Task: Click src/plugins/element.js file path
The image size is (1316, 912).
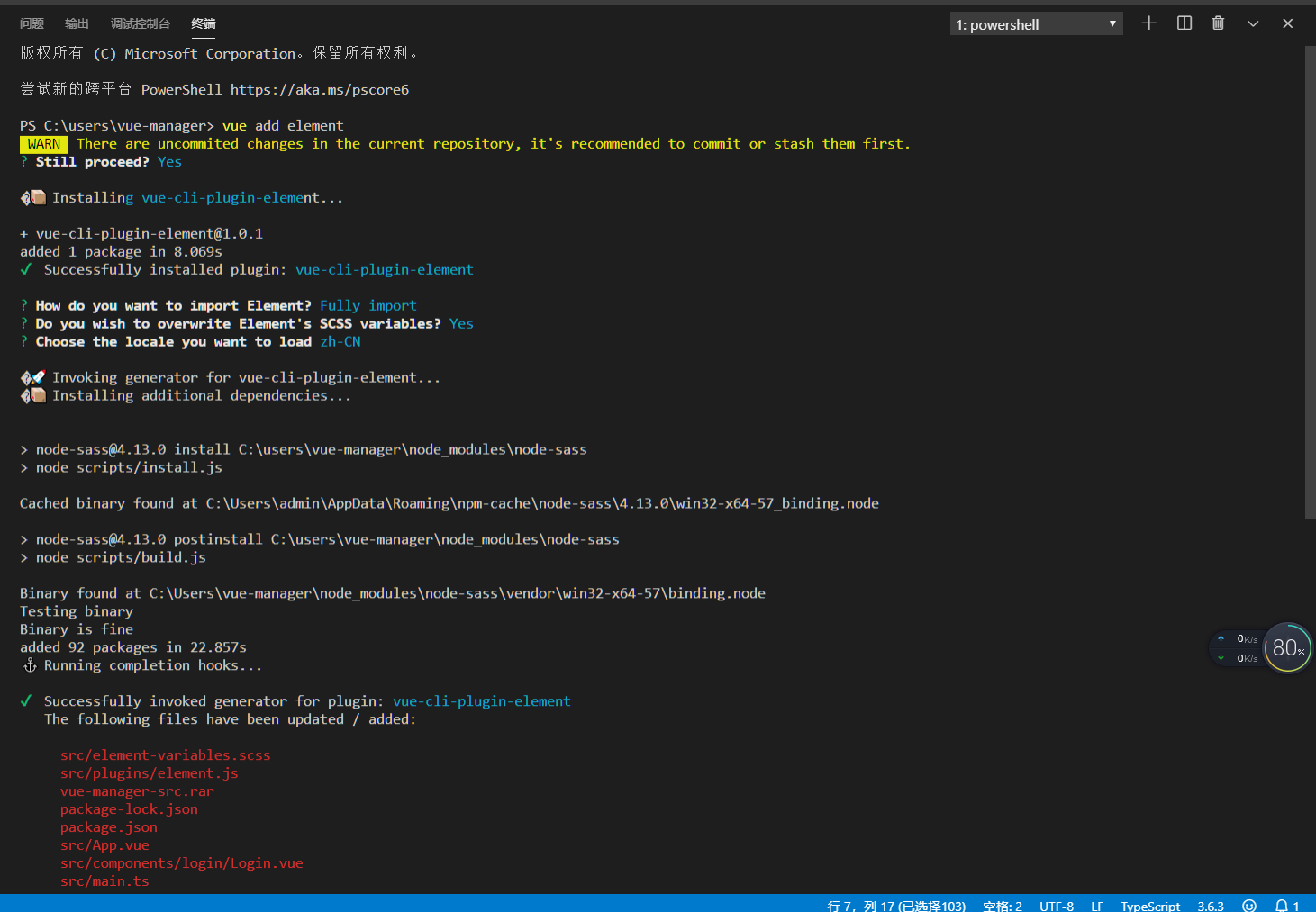Action: 150,773
